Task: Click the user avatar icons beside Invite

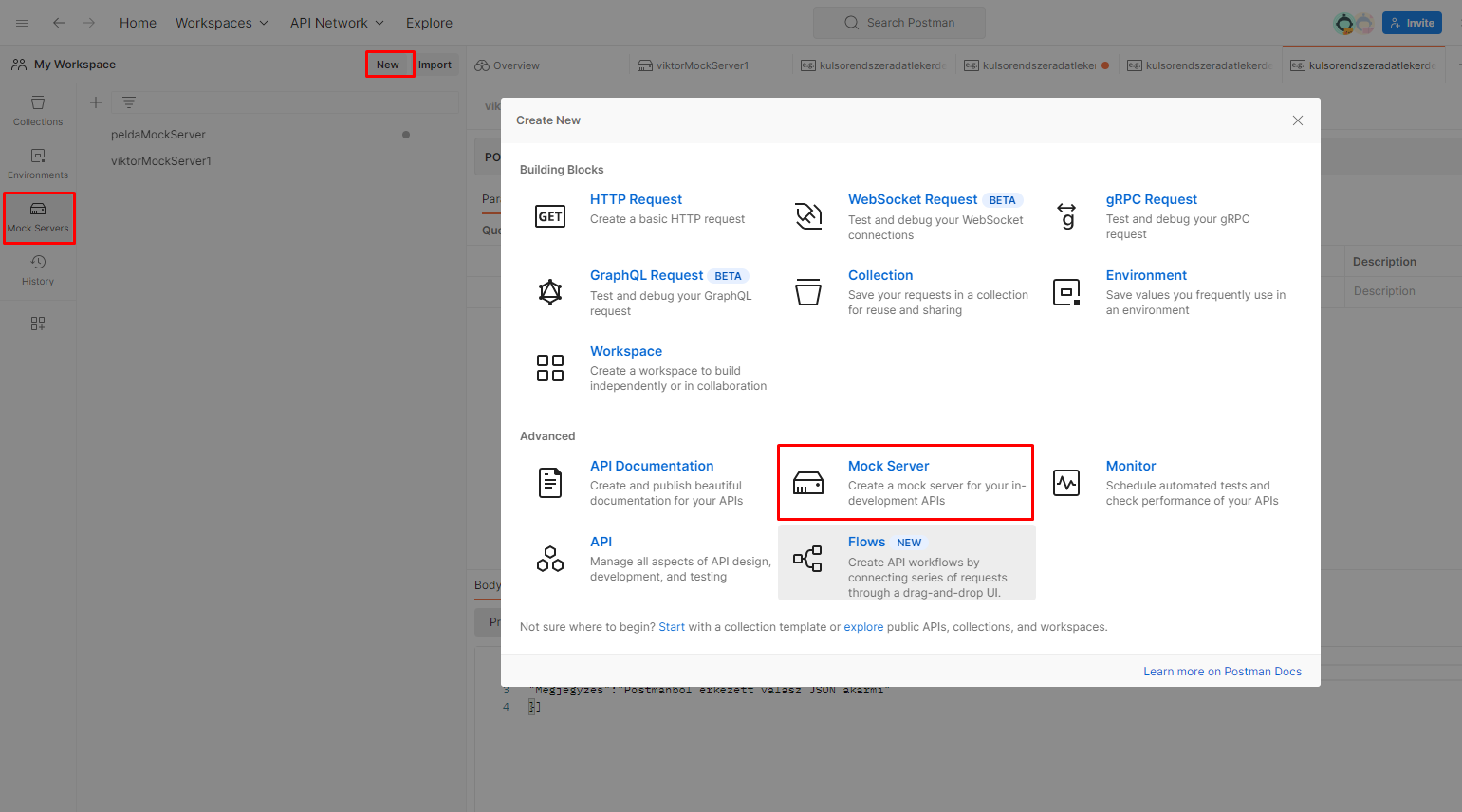Action: [1354, 23]
